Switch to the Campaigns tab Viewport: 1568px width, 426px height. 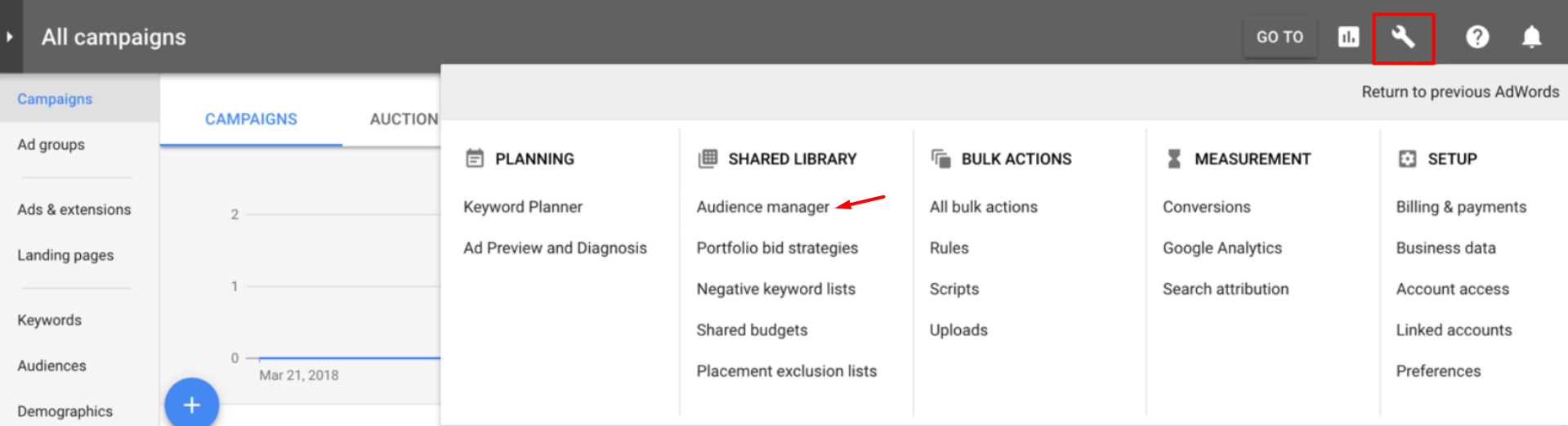(251, 119)
